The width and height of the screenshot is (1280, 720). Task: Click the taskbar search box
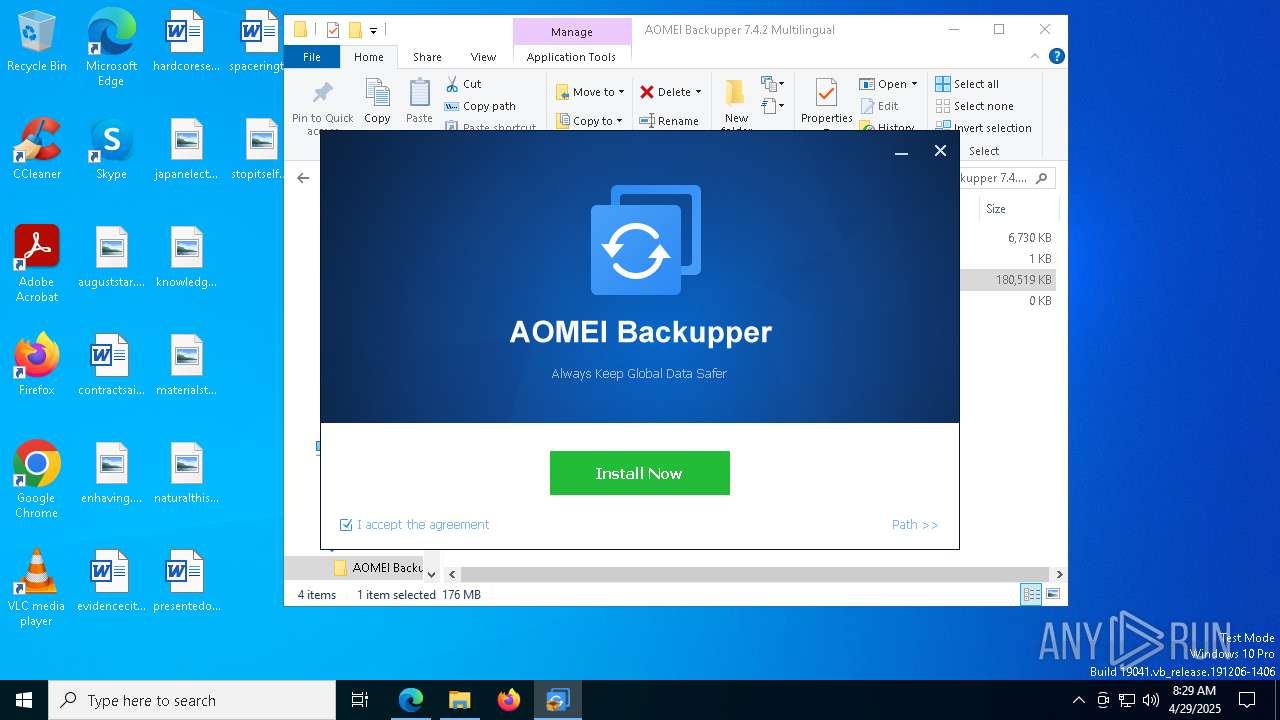click(192, 700)
